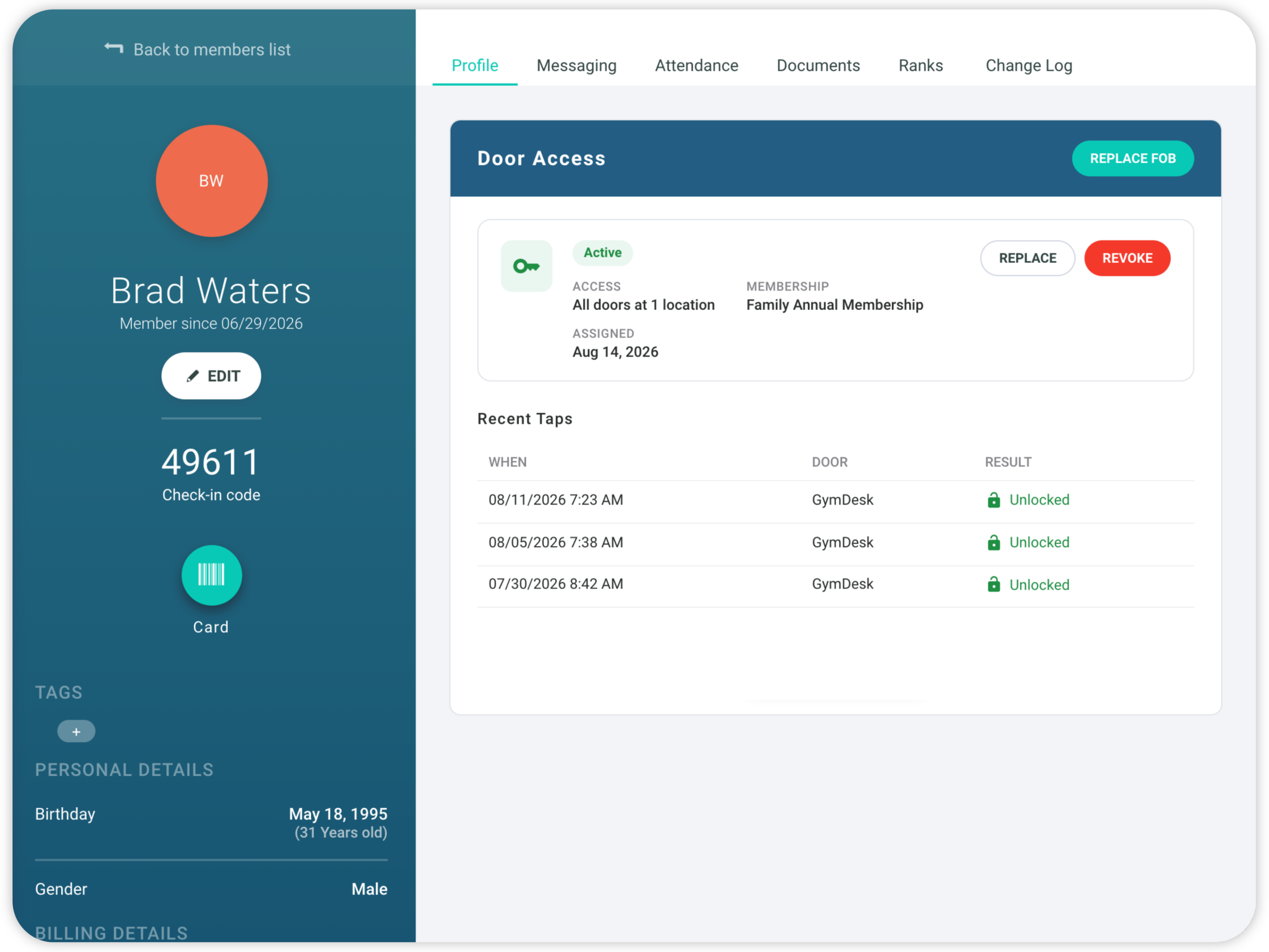
Task: Click the lock icon for 08/11/2026 tap
Action: 993,500
